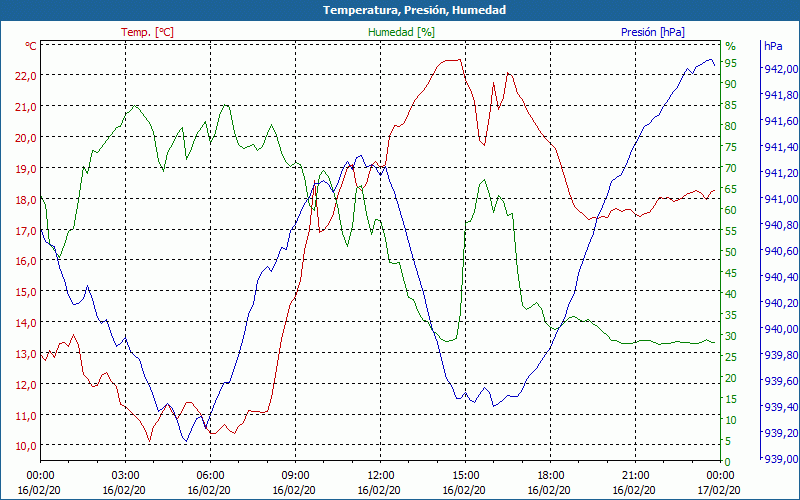
Task: Click the 19,0 temperature axis value
Action: coord(27,169)
